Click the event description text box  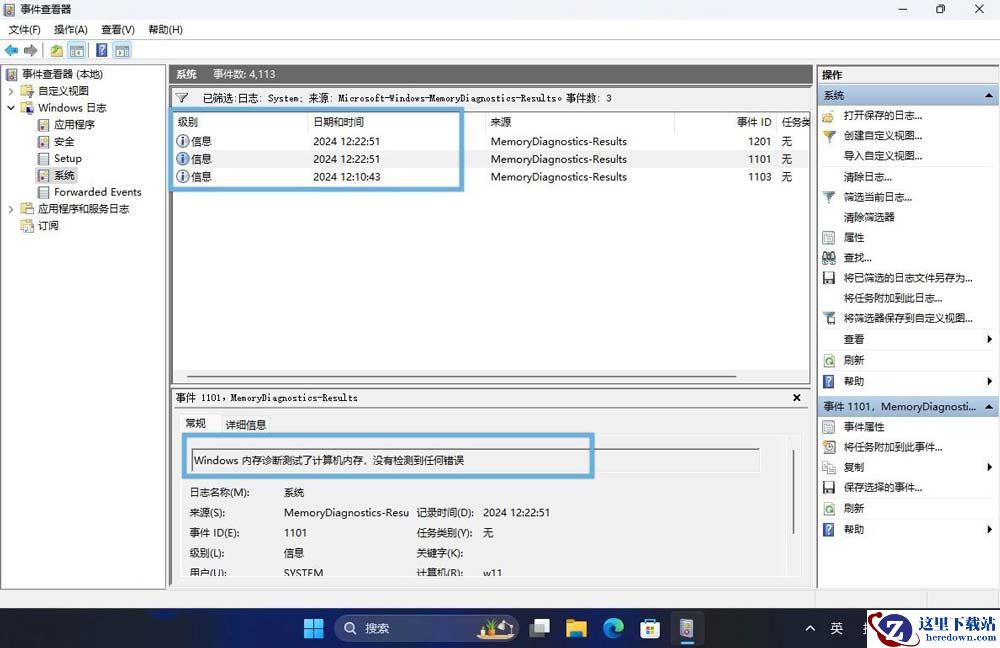click(475, 460)
